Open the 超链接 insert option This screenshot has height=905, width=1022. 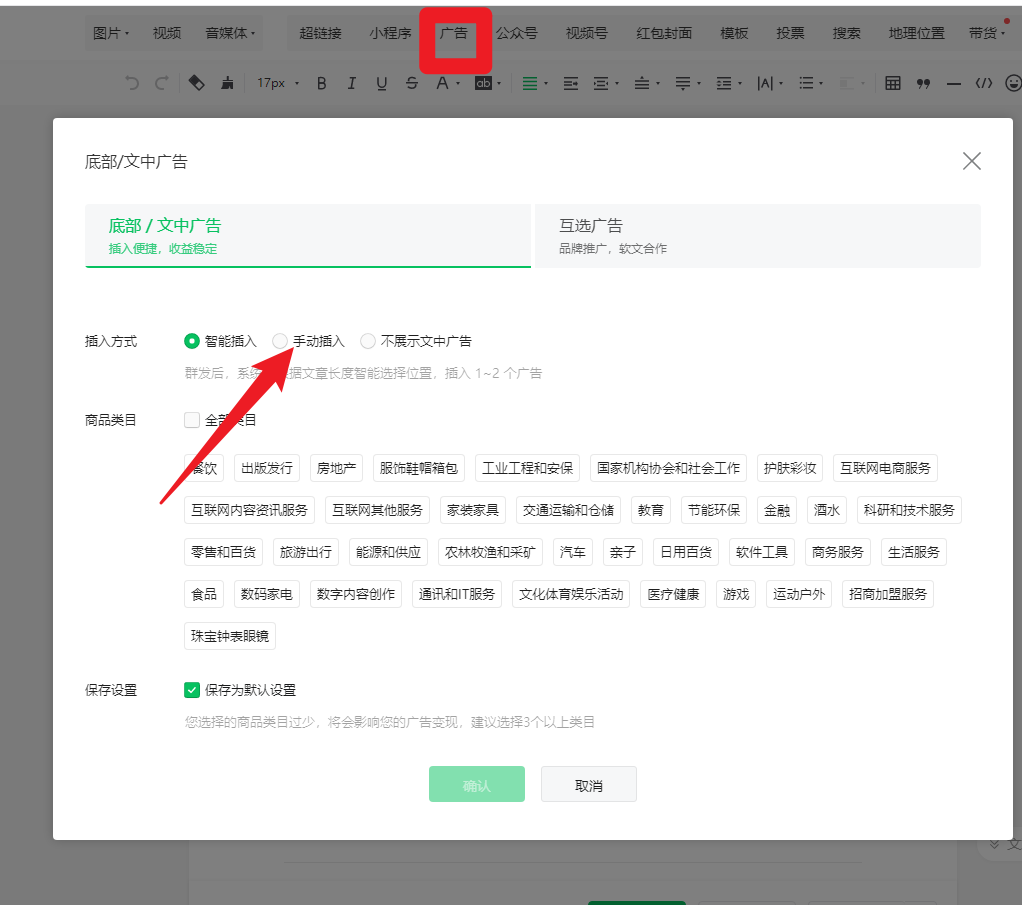(320, 33)
